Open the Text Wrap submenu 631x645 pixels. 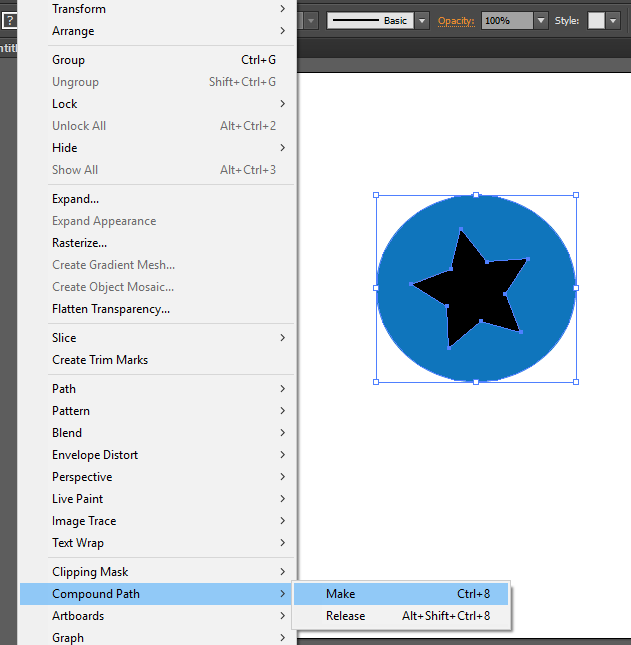pos(158,543)
